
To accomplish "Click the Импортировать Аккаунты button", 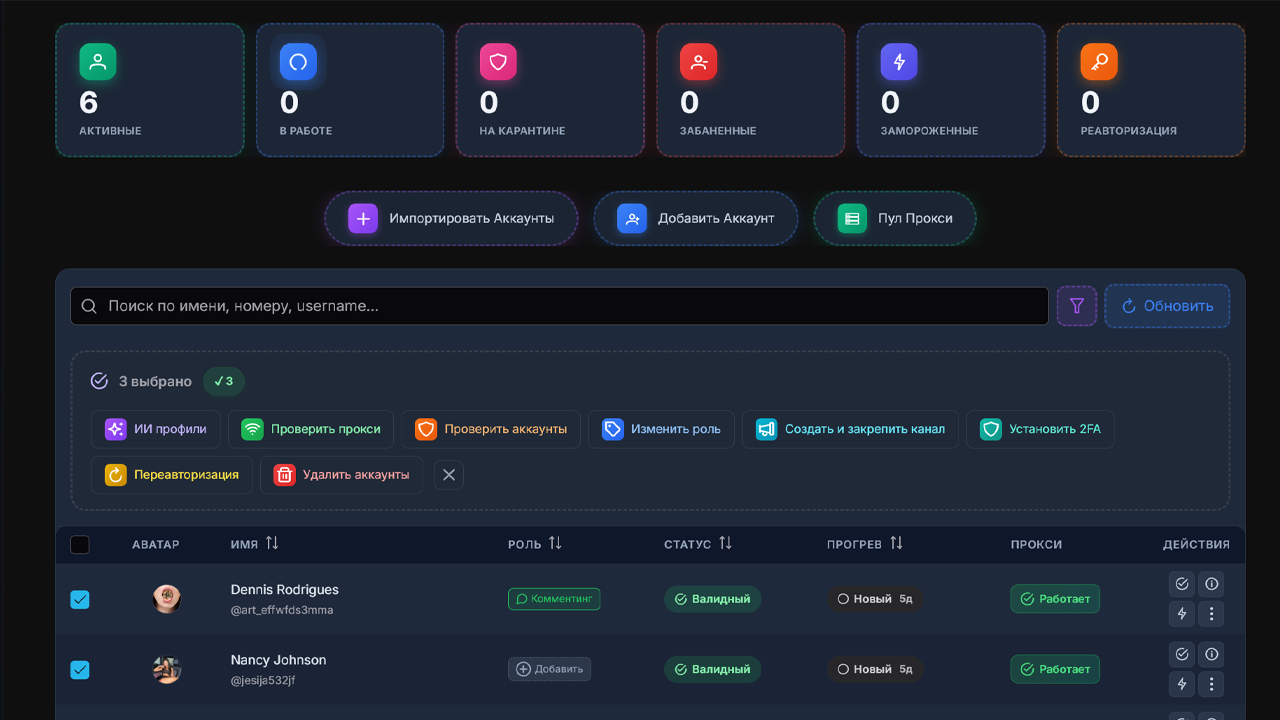I will 452,218.
